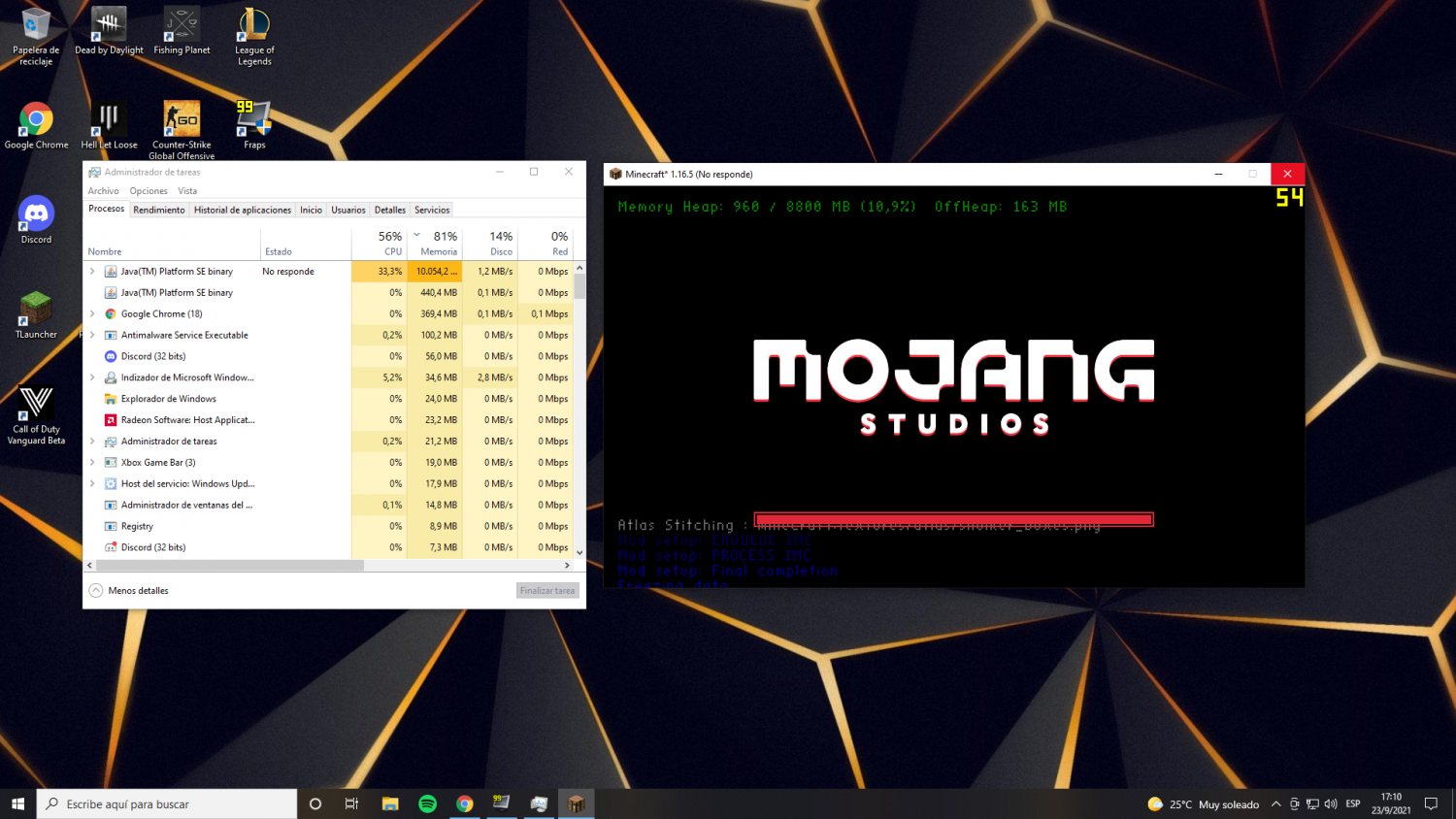
Task: Click the Windows Start button
Action: point(17,803)
